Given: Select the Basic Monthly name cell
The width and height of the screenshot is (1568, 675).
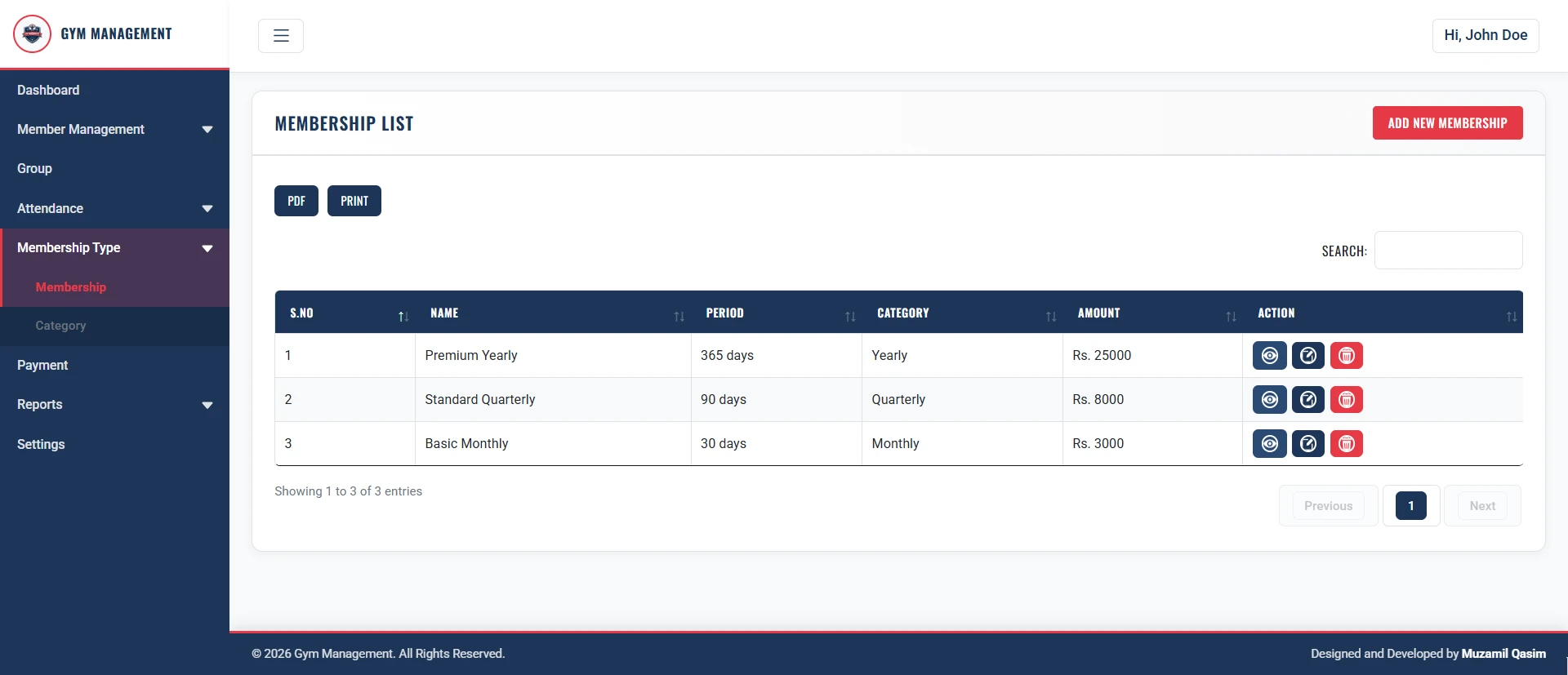Looking at the screenshot, I should point(553,443).
